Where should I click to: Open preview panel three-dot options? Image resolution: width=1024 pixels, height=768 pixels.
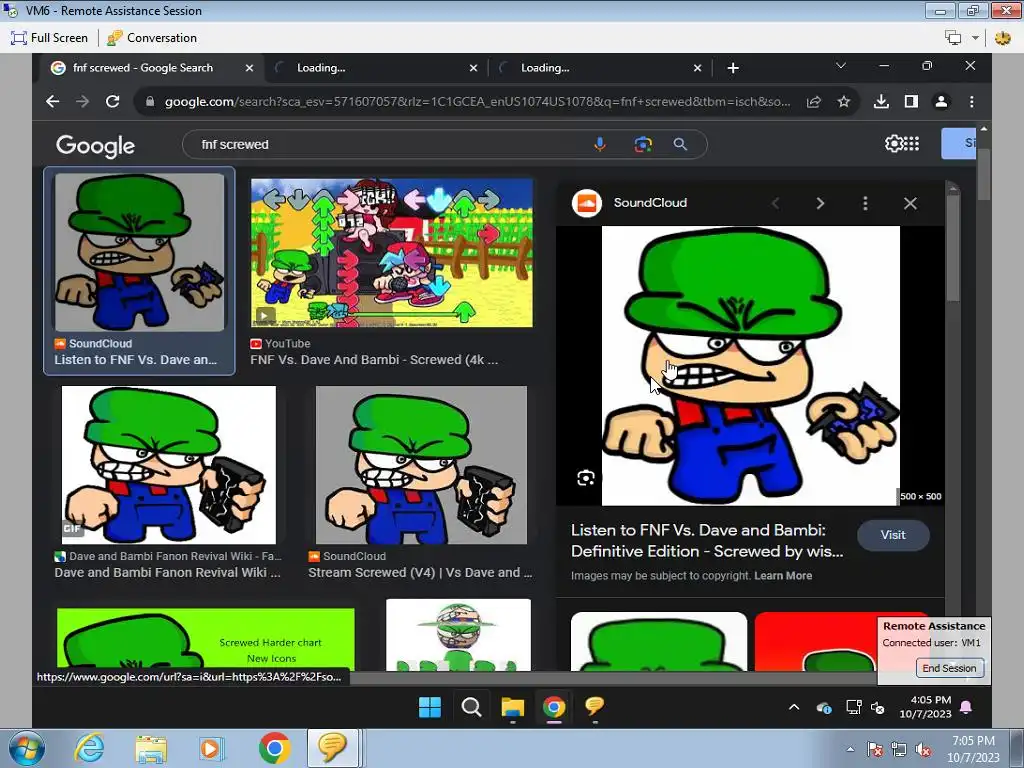[865, 203]
